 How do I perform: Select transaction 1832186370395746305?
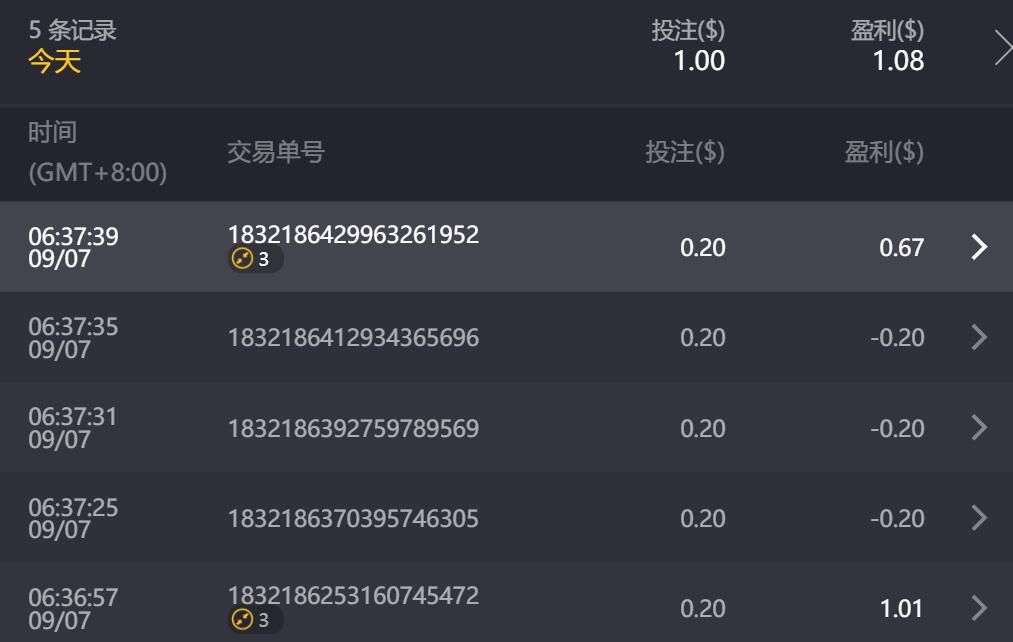click(x=353, y=518)
